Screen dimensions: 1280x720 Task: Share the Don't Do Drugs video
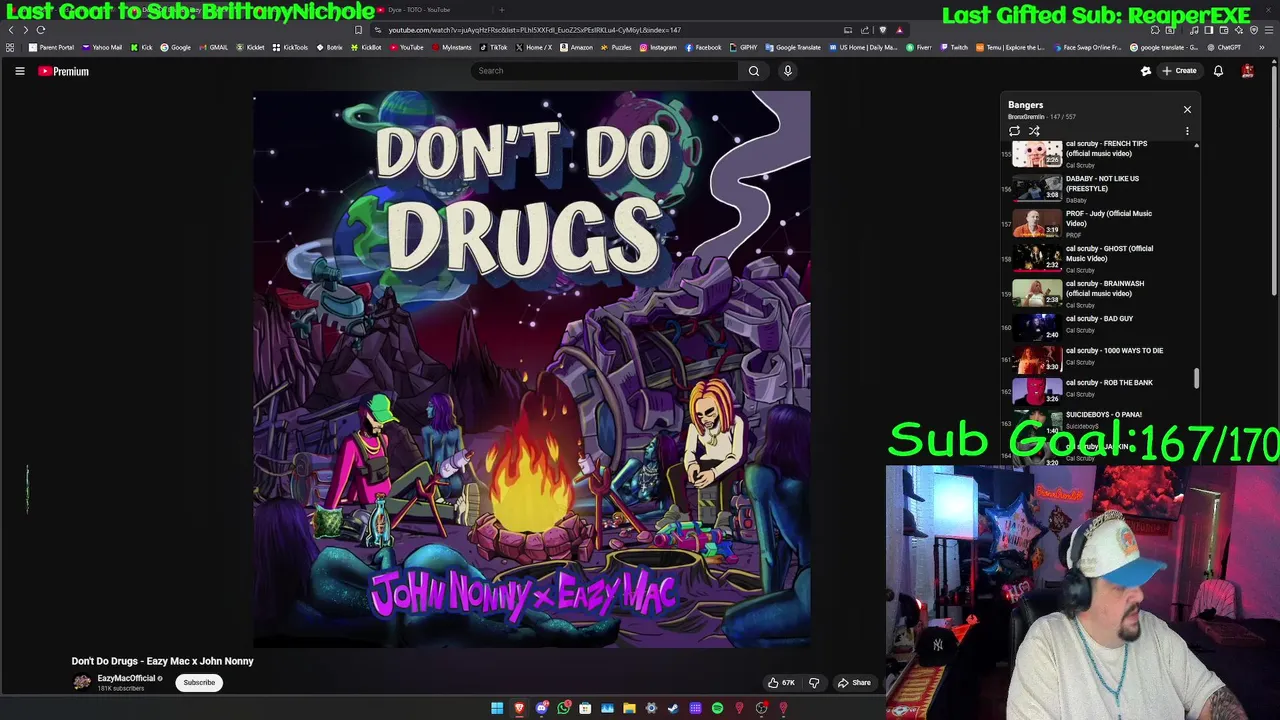[x=854, y=683]
